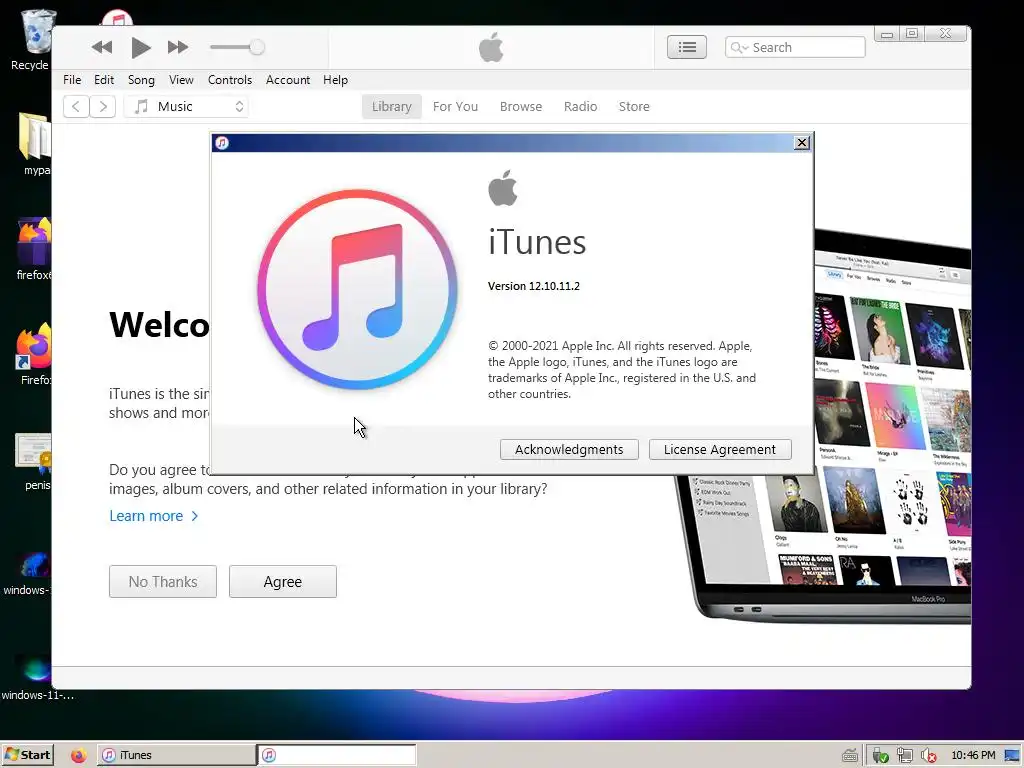Viewport: 1024px width, 768px height.
Task: Click the Show desktop icon in tray
Action: click(1012, 756)
